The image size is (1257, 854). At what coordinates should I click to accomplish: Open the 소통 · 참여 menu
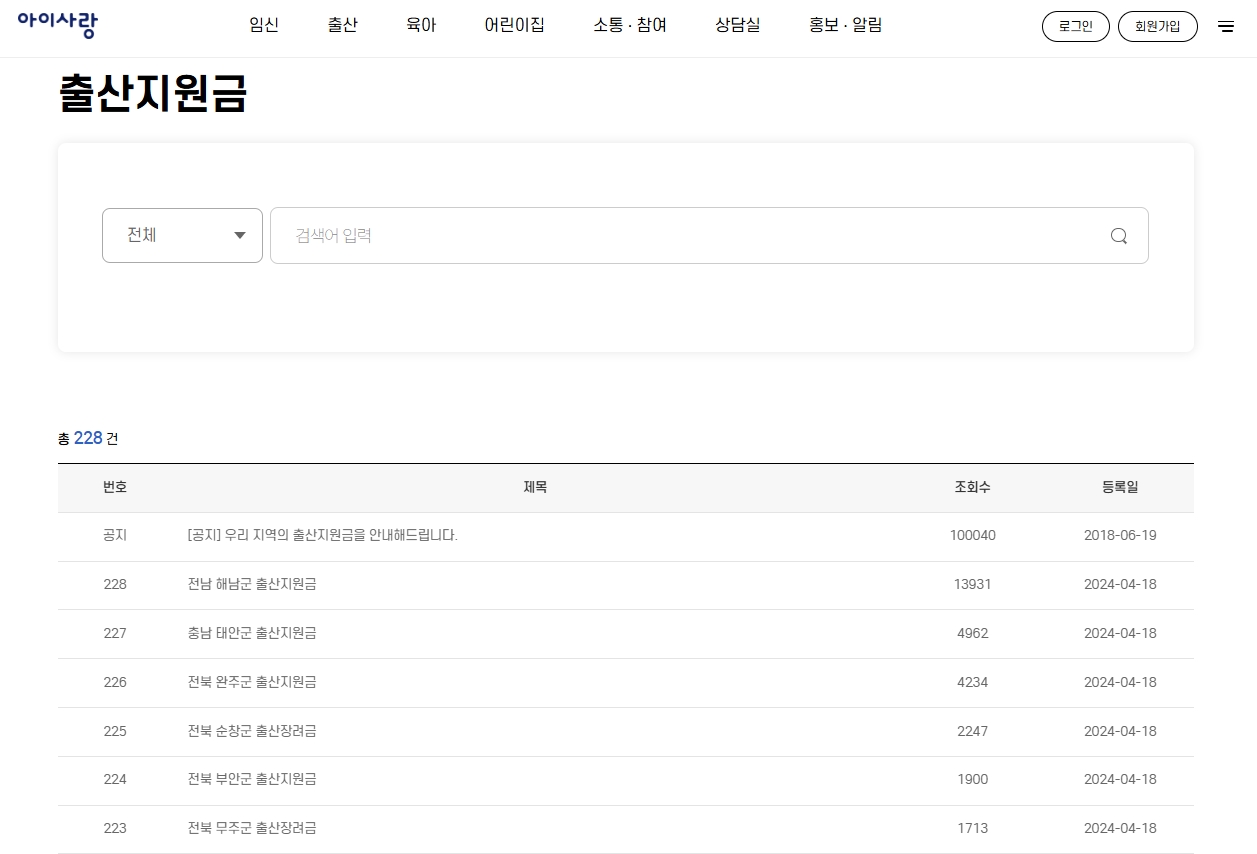point(630,25)
